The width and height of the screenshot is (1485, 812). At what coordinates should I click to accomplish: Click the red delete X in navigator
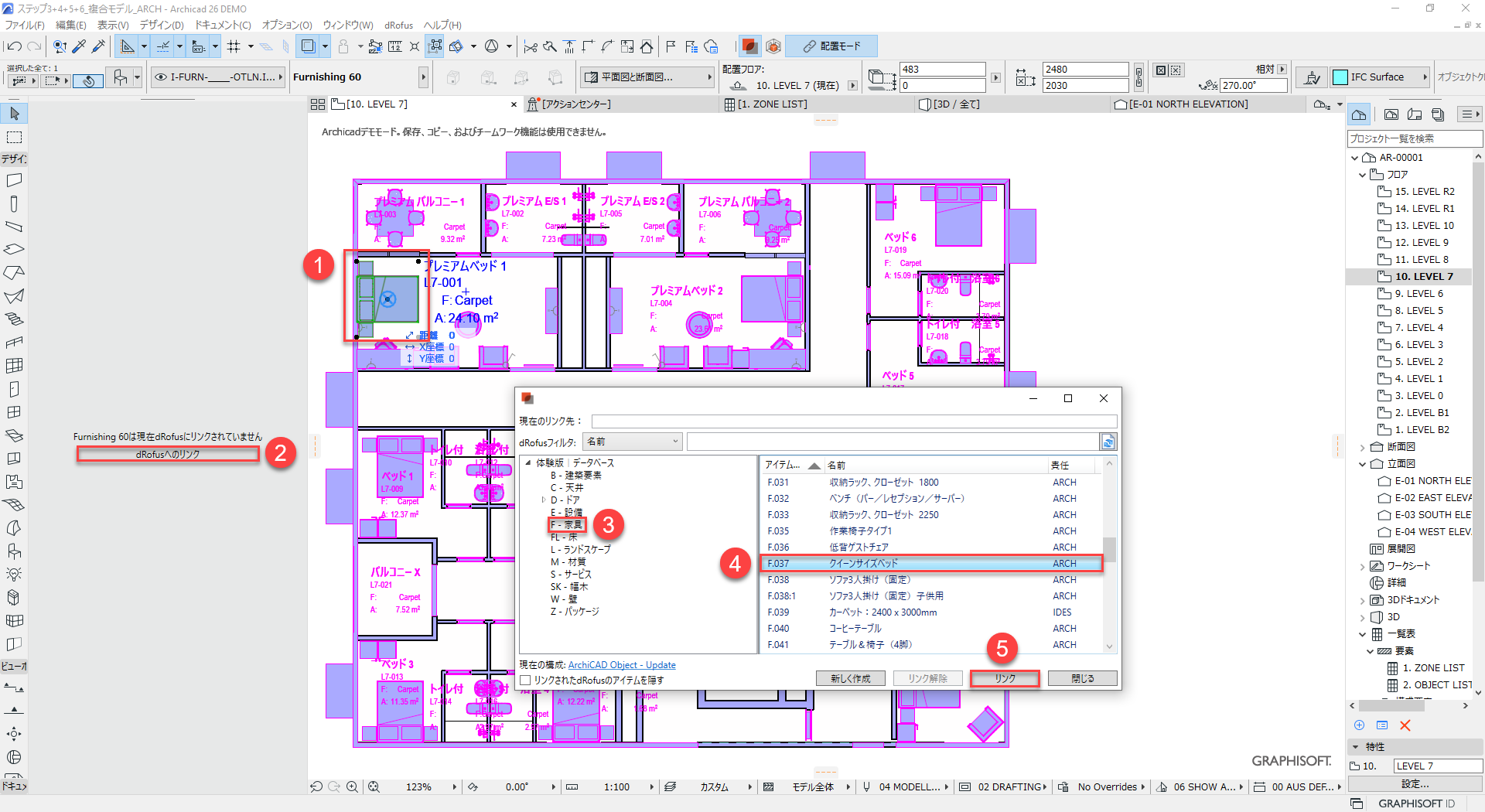coord(1405,725)
